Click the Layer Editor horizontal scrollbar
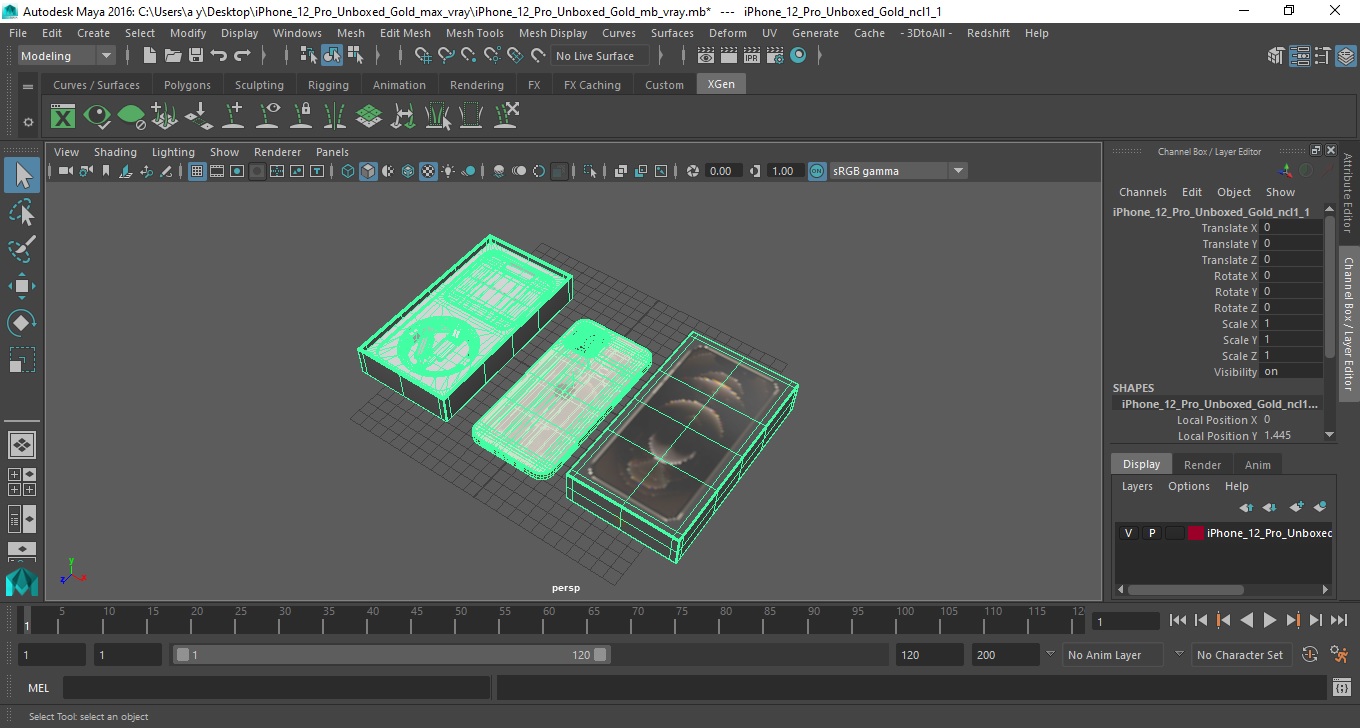The image size is (1360, 728). pos(1184,590)
